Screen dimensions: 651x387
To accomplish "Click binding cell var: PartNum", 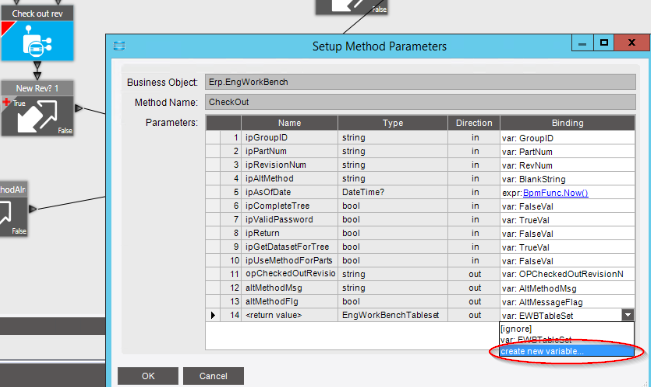I will pyautogui.click(x=568, y=152).
